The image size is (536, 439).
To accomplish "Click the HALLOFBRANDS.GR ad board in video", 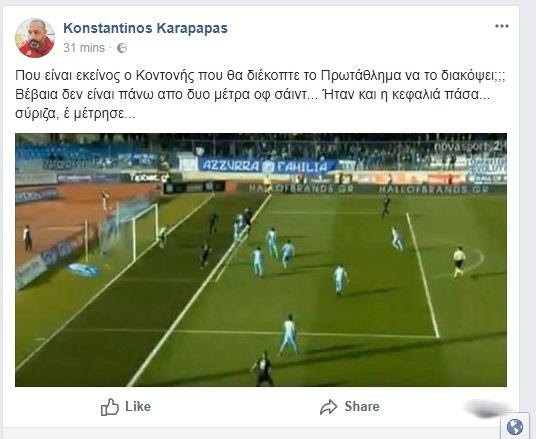I will click(374, 189).
